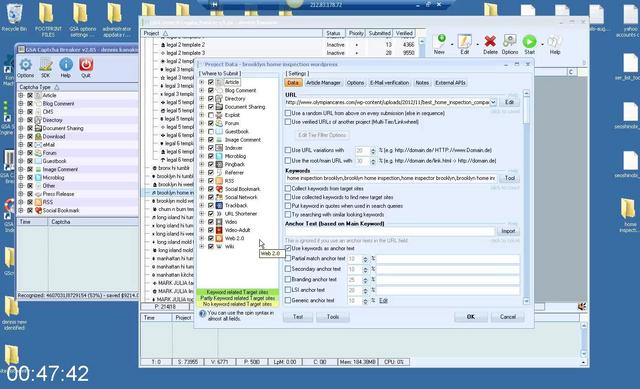This screenshot has height=389, width=640.
Task: Expand Article captcha type in Captcha Breaker
Action: pos(21,95)
